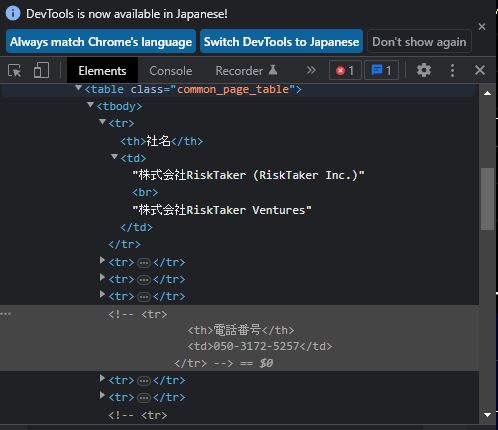The height and width of the screenshot is (430, 498).
Task: Click the blue issues count badge
Action: point(382,70)
